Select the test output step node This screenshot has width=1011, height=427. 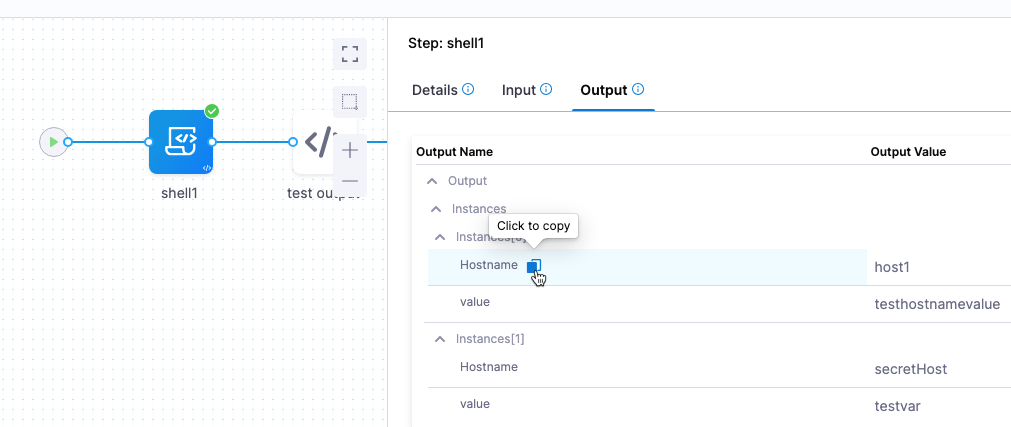[x=313, y=142]
